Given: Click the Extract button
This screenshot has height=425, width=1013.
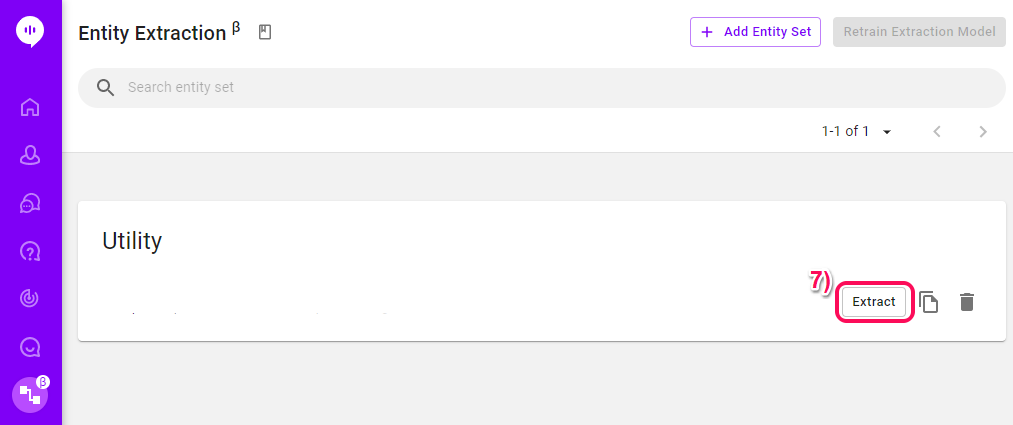Looking at the screenshot, I should tap(873, 302).
